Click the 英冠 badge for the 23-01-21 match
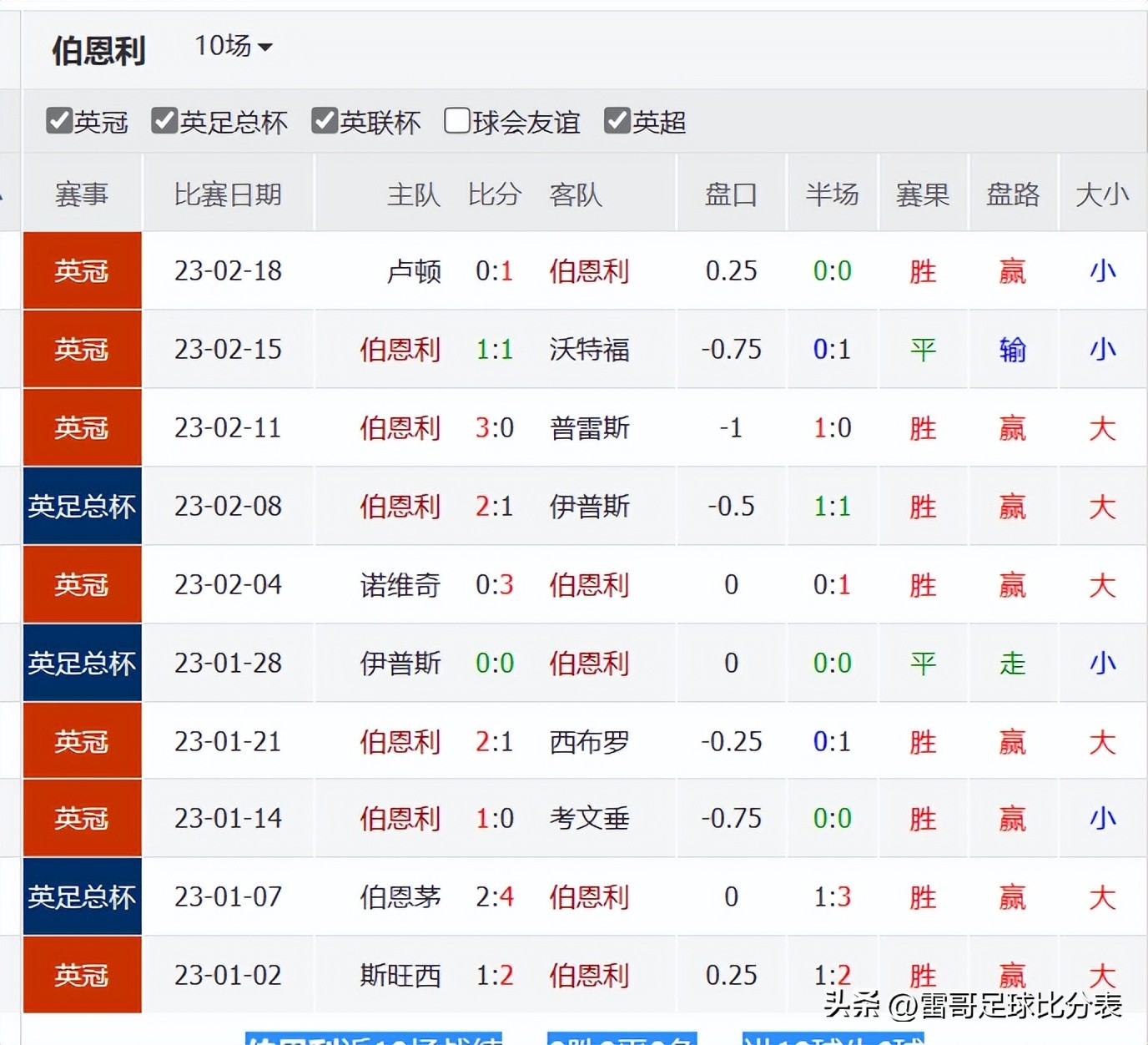This screenshot has height=1045, width=1148. [81, 741]
